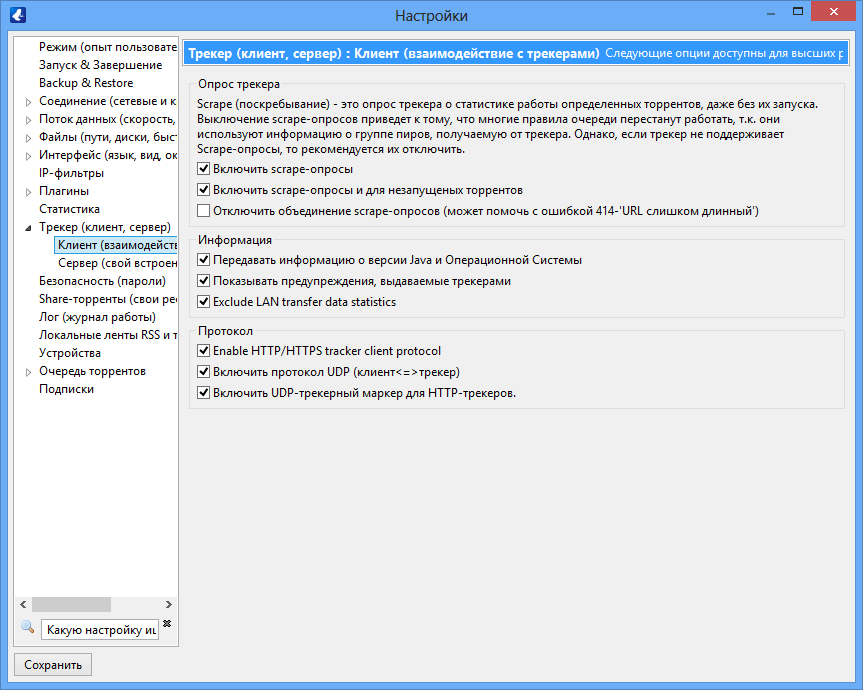Click 'Информация' group title
The image size is (863, 690).
point(235,240)
